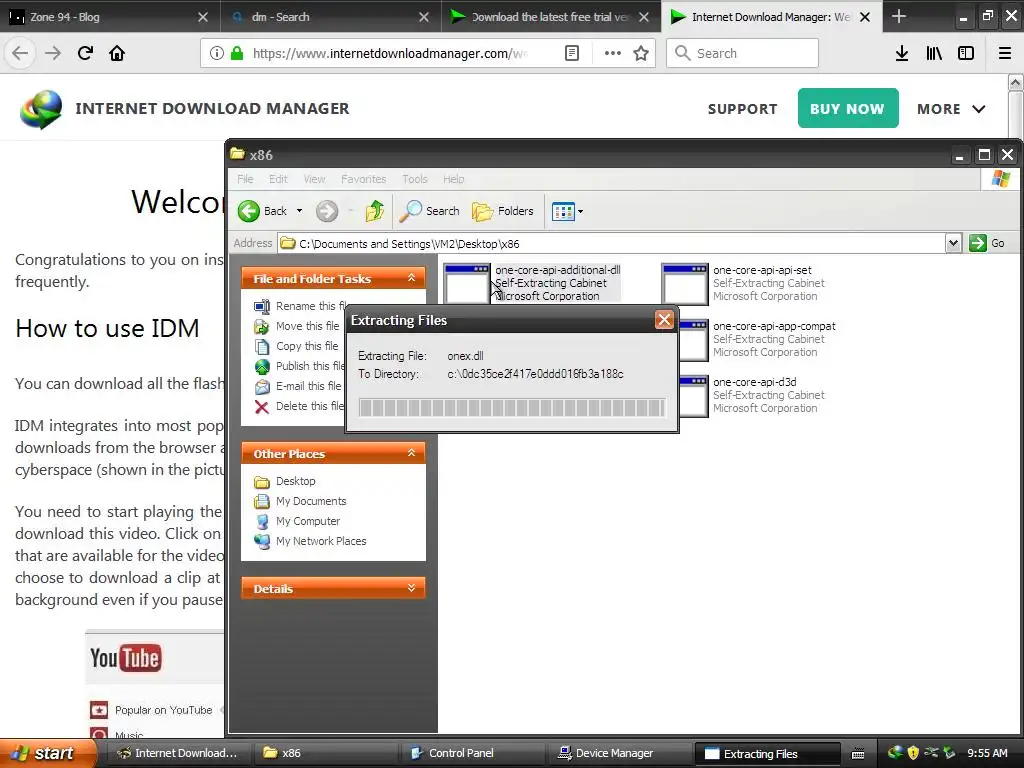
Task: Click the SUPPORT link on IDM site
Action: [x=743, y=109]
